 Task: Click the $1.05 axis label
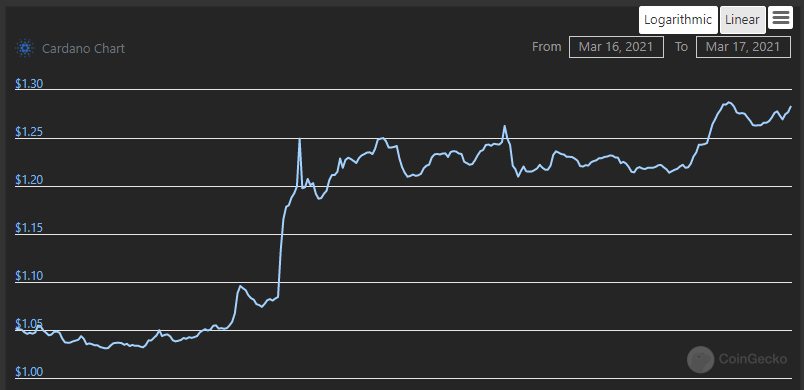[29, 324]
